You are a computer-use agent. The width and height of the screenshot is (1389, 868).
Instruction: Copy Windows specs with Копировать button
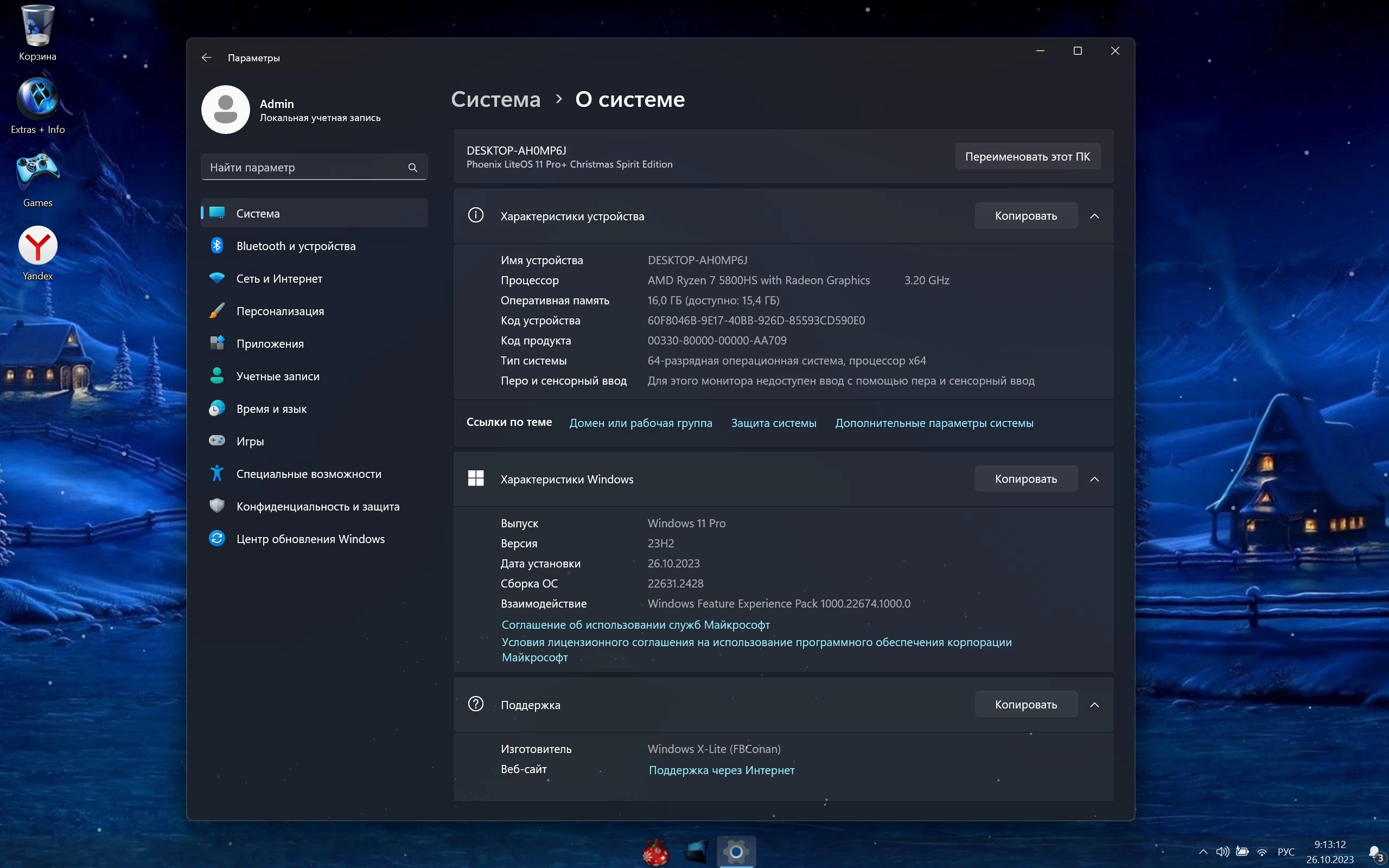tap(1025, 479)
